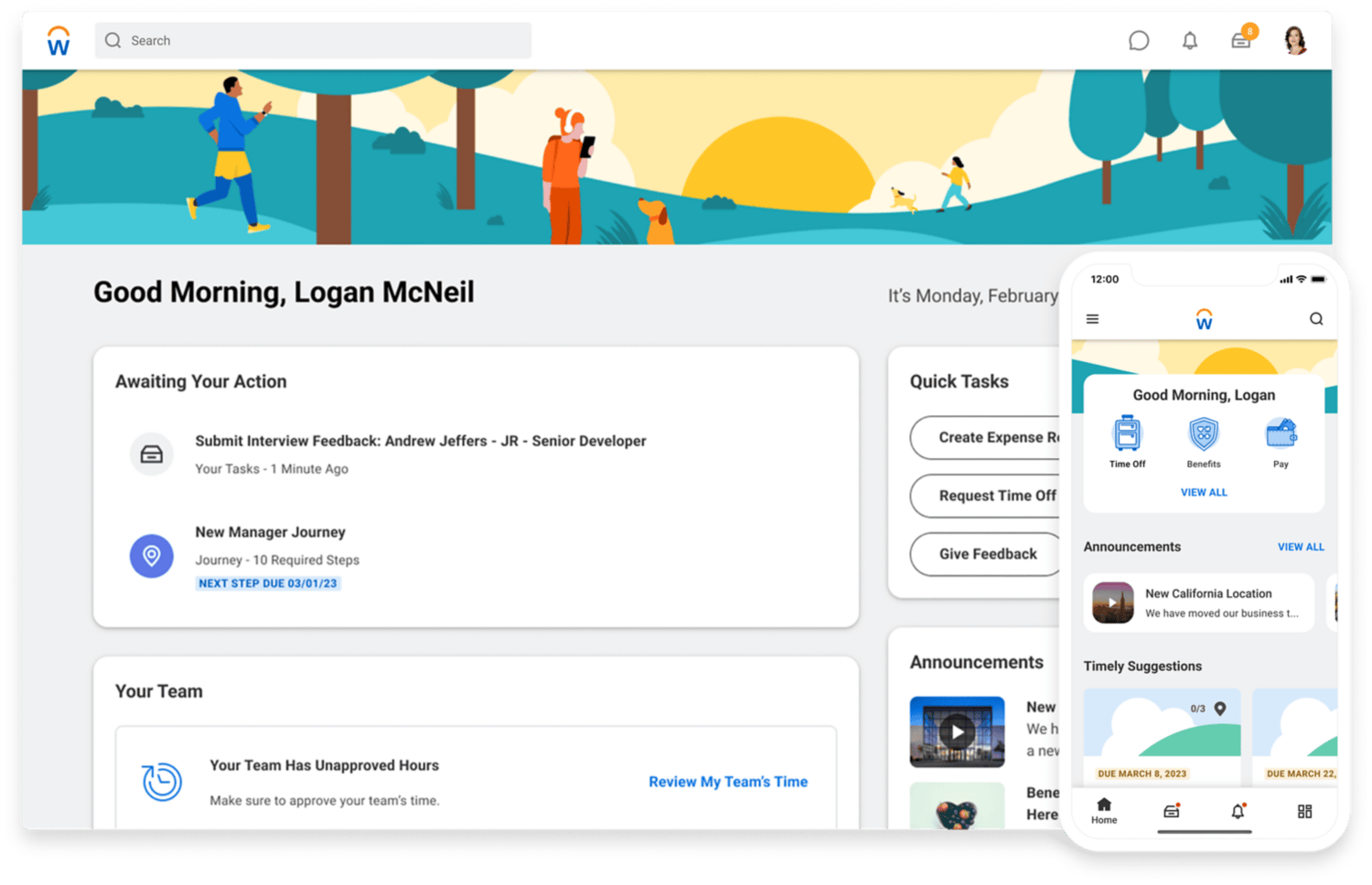This screenshot has height=885, width=1372.
Task: Open the hamburger menu on the mobile app
Action: [1092, 318]
